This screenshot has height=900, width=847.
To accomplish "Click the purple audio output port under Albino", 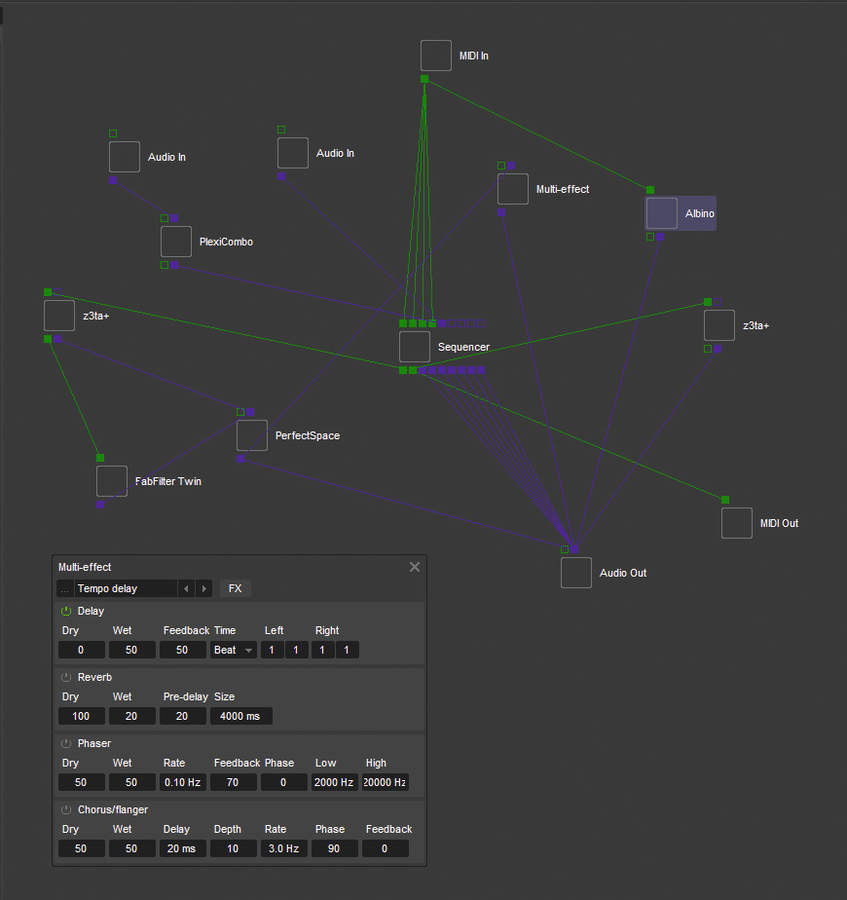I will tap(660, 236).
